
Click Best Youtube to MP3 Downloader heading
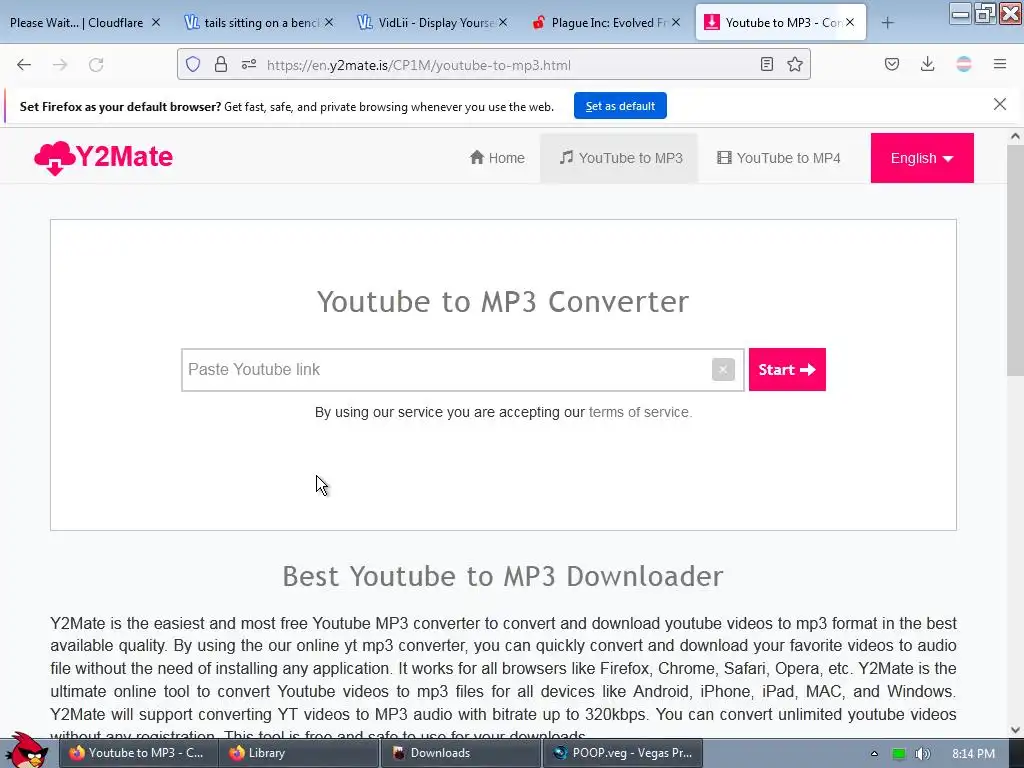tap(503, 577)
